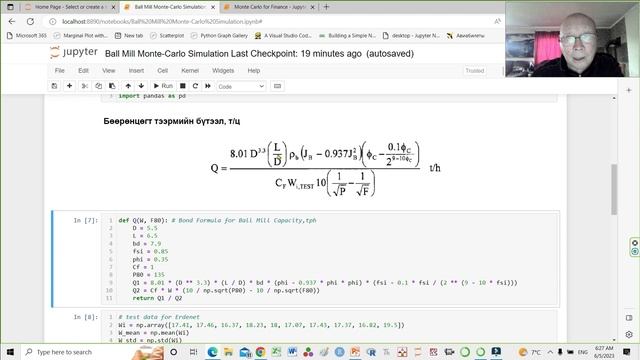Screen dimensions: 640x360
Task: Open the cell type Code dropdown
Action: tap(241, 87)
